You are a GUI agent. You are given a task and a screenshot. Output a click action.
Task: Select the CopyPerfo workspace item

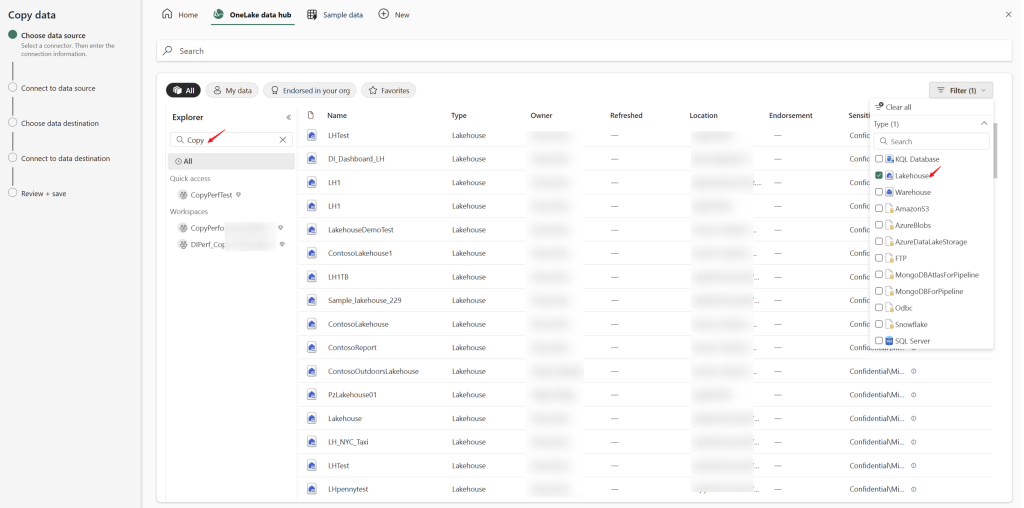[x=231, y=228]
